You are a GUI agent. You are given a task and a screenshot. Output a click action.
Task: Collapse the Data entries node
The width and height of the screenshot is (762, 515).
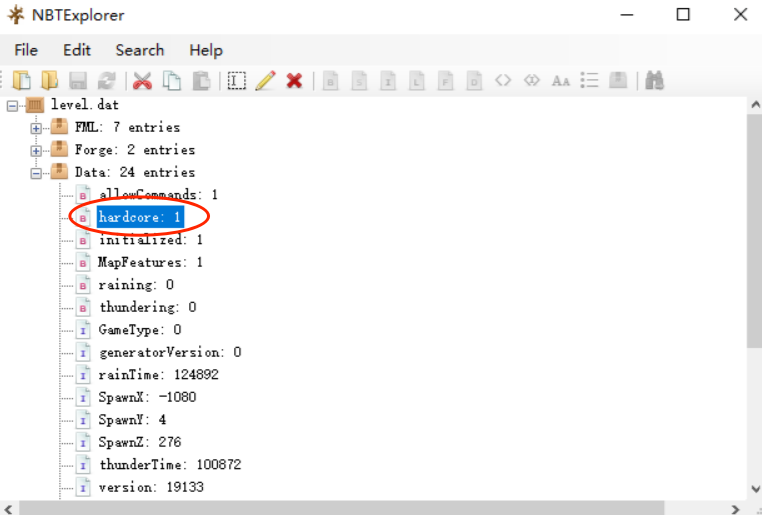(x=36, y=173)
